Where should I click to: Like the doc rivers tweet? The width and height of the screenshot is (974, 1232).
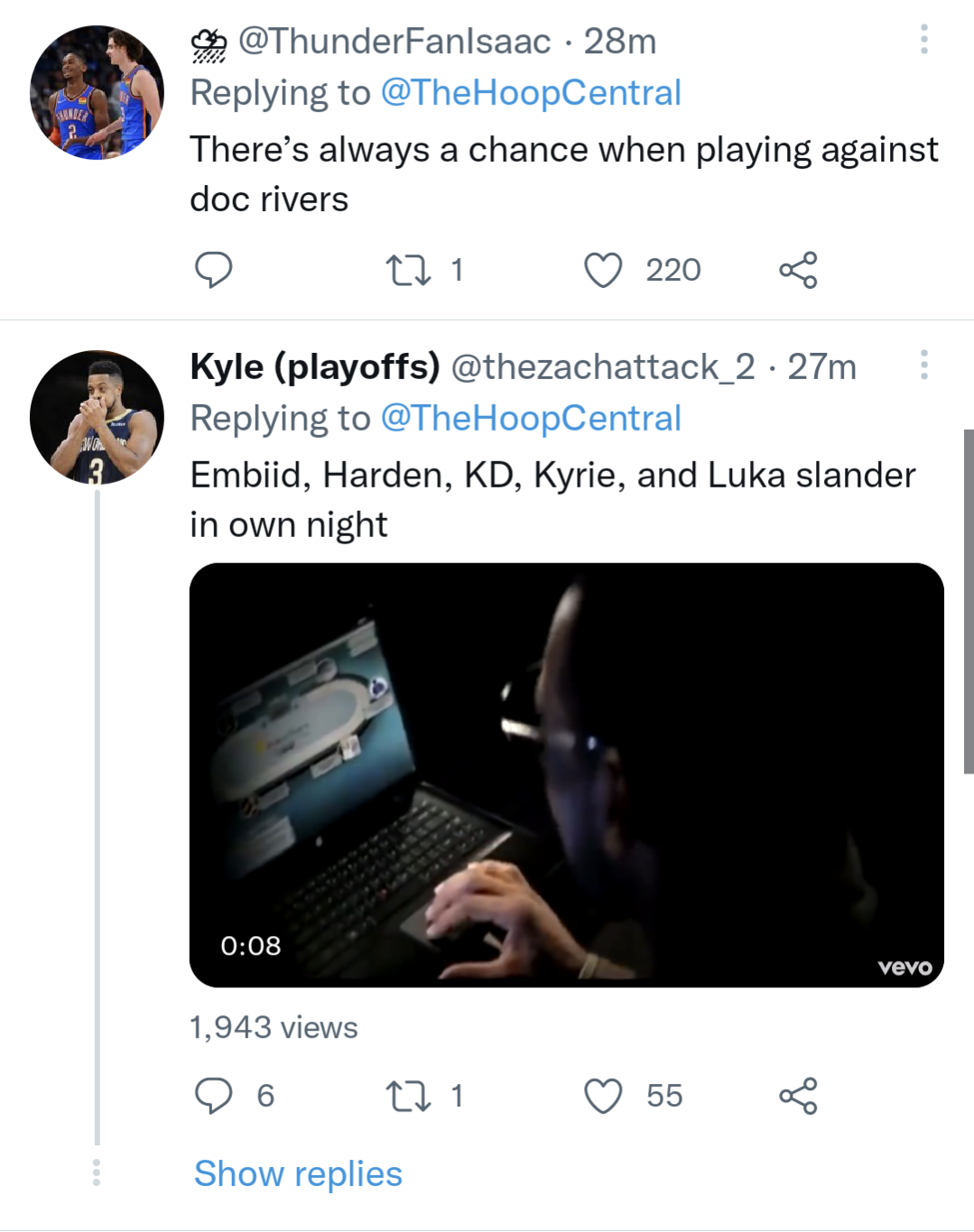tap(603, 270)
